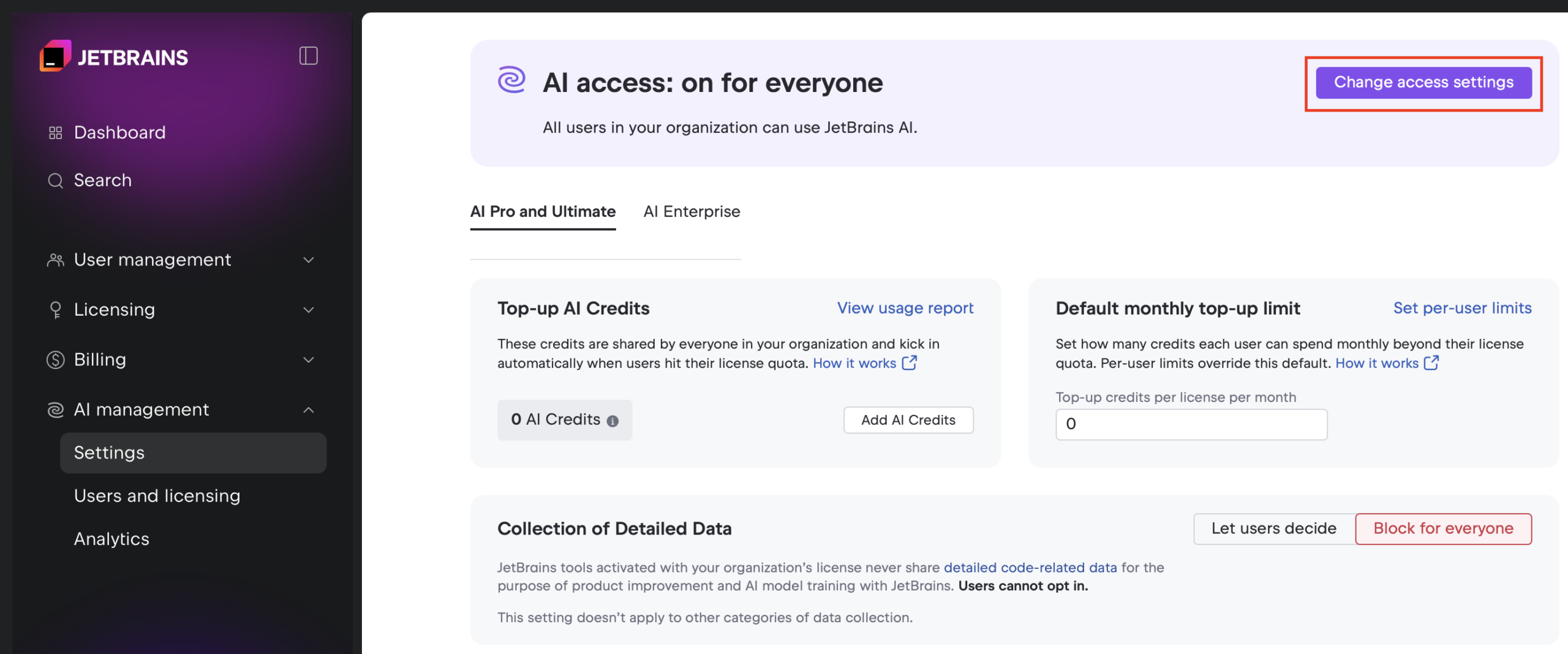Collapse the sidebar with panel toggle icon
Screen dimensions: 1568x654
(308, 56)
